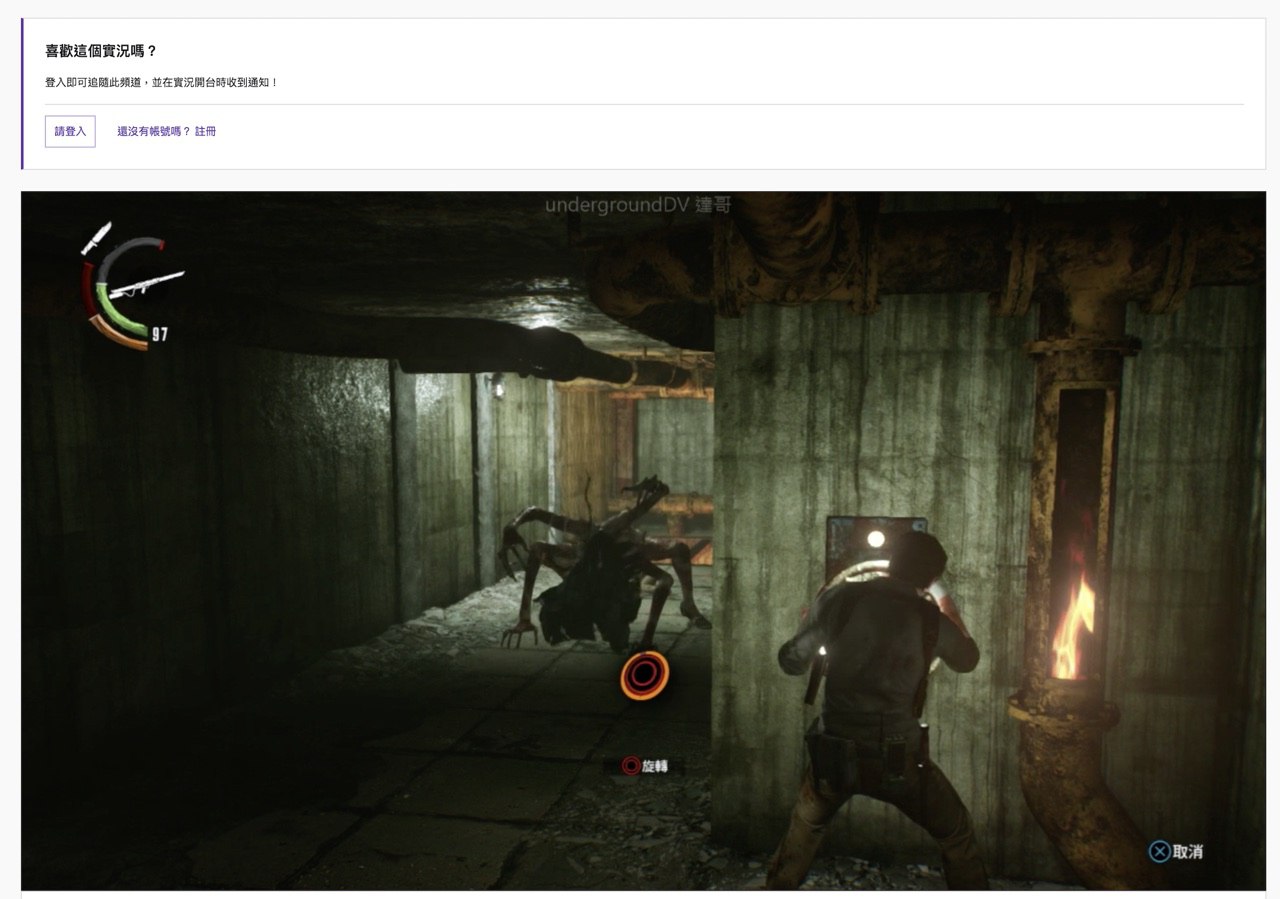The image size is (1280, 899).
Task: Click the orange stamina arc gauge
Action: (x=117, y=335)
